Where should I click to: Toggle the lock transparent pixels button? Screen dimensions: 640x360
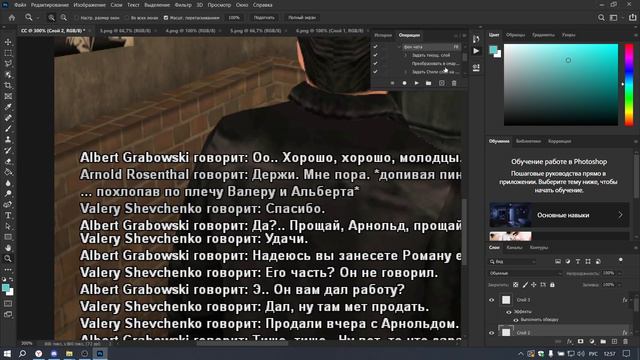[x=516, y=285]
